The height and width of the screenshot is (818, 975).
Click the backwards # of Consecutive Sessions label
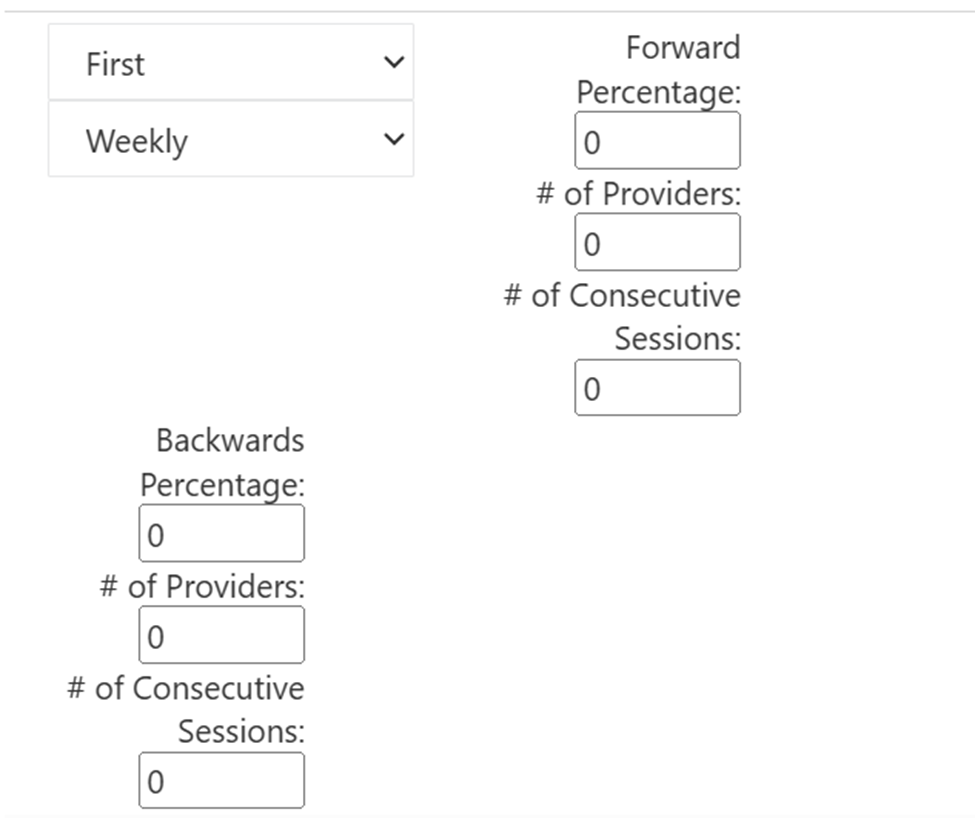coord(186,710)
